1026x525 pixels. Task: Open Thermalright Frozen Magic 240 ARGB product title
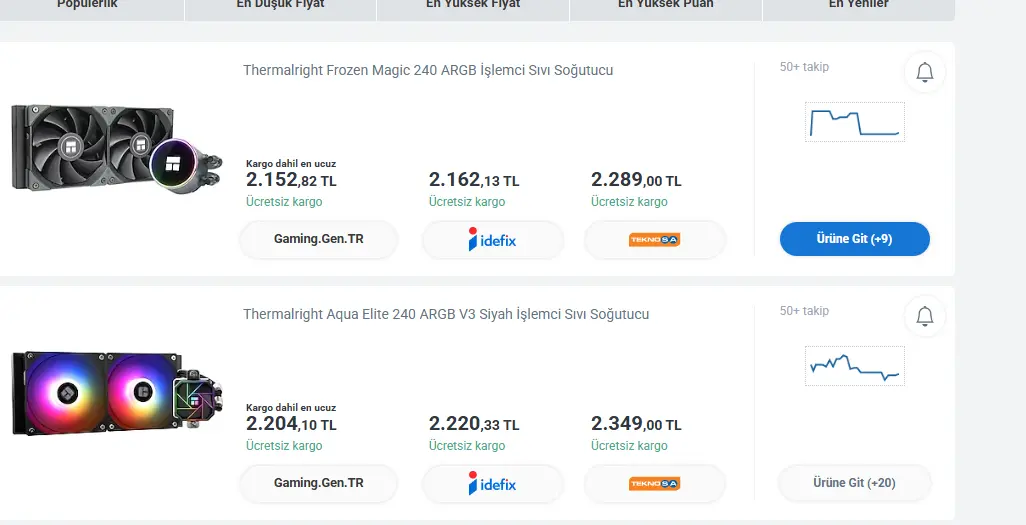[428, 70]
